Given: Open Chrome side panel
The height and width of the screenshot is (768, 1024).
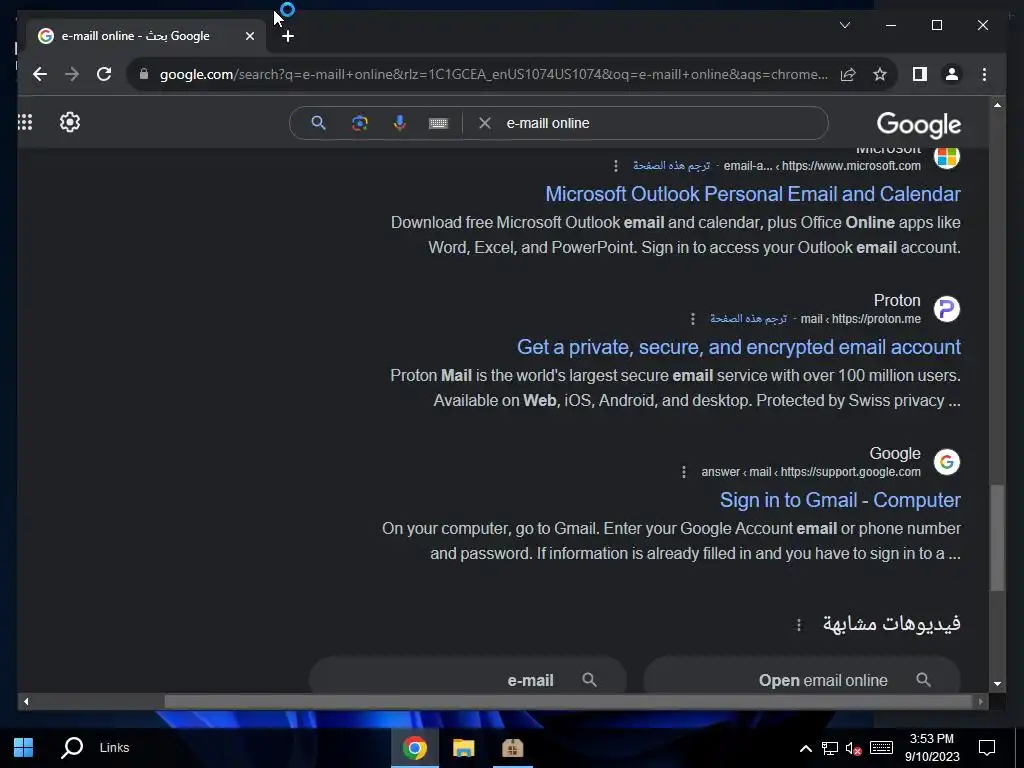Looking at the screenshot, I should [920, 74].
